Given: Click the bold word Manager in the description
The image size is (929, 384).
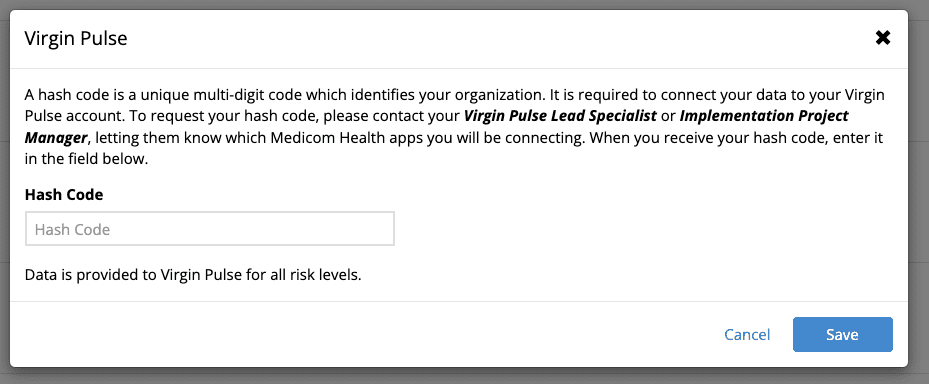Looking at the screenshot, I should (56, 139).
